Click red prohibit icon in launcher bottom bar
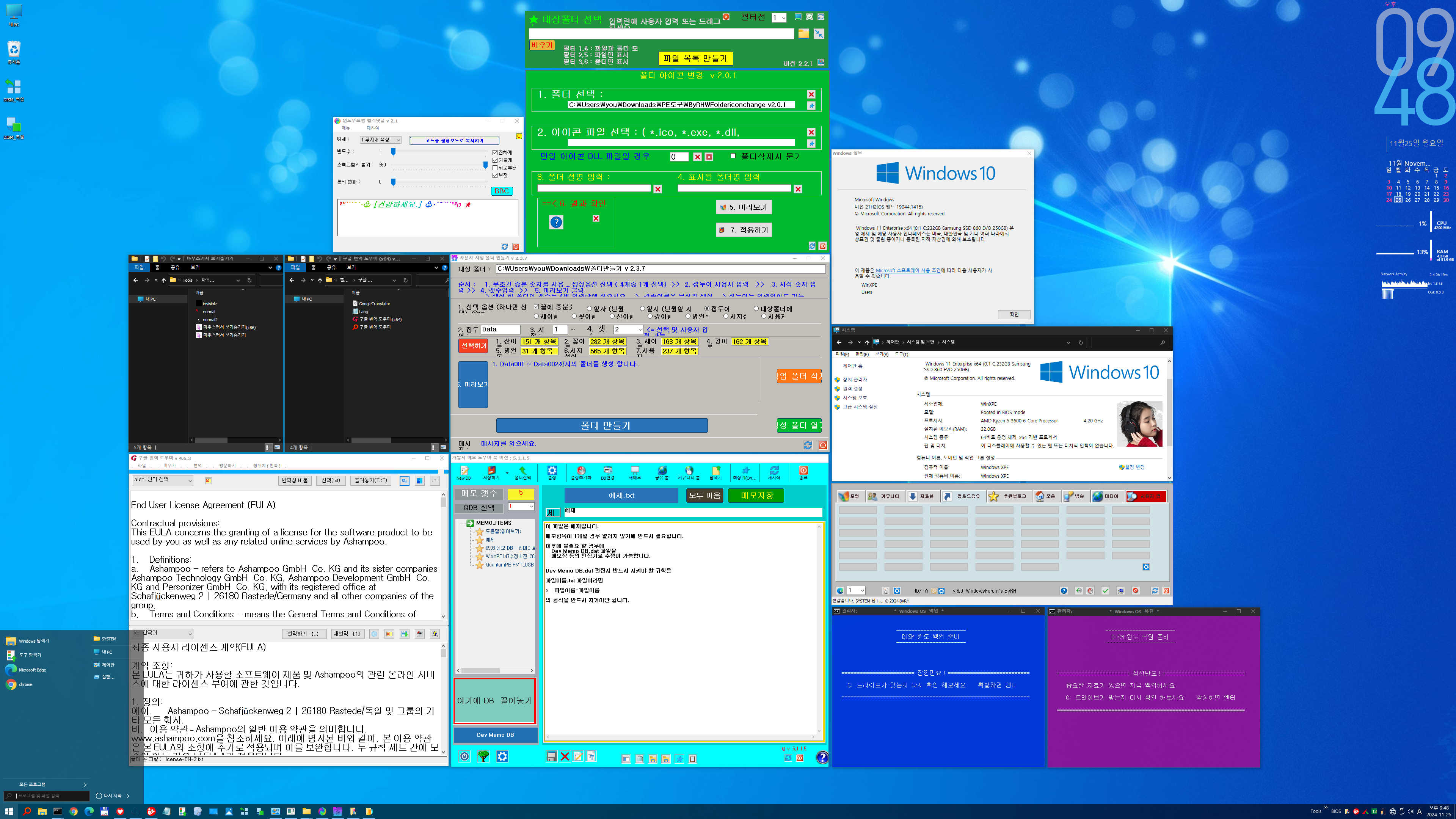The height and width of the screenshot is (819, 1456). pyautogui.click(x=1136, y=591)
